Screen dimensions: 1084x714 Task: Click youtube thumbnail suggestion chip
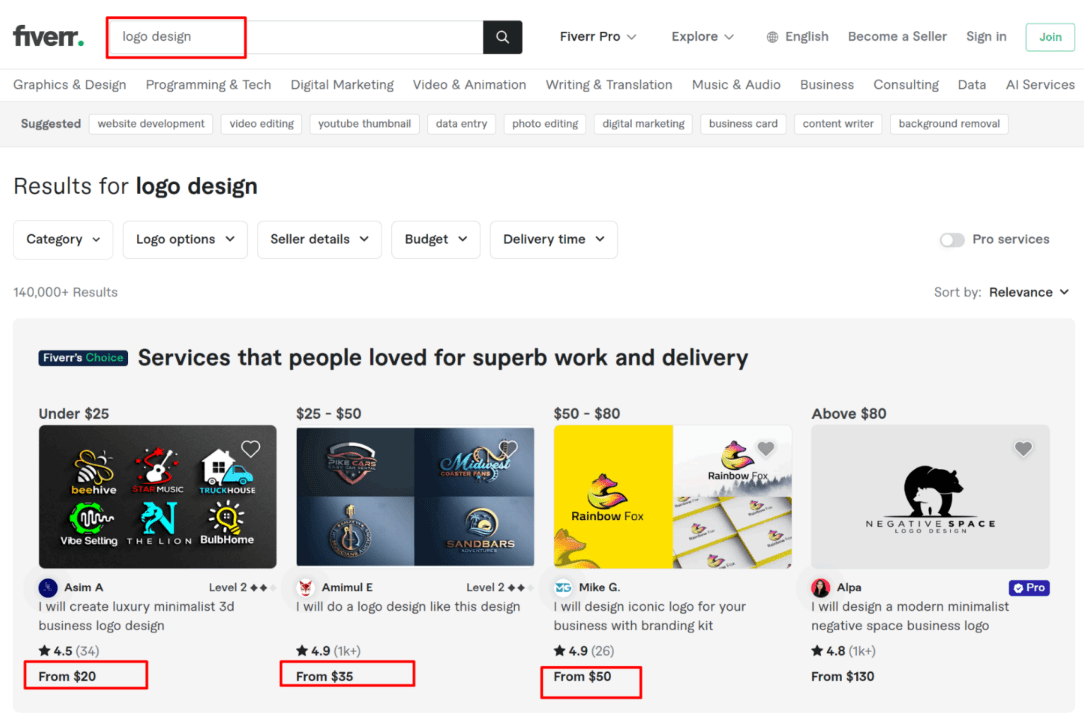[x=364, y=124]
